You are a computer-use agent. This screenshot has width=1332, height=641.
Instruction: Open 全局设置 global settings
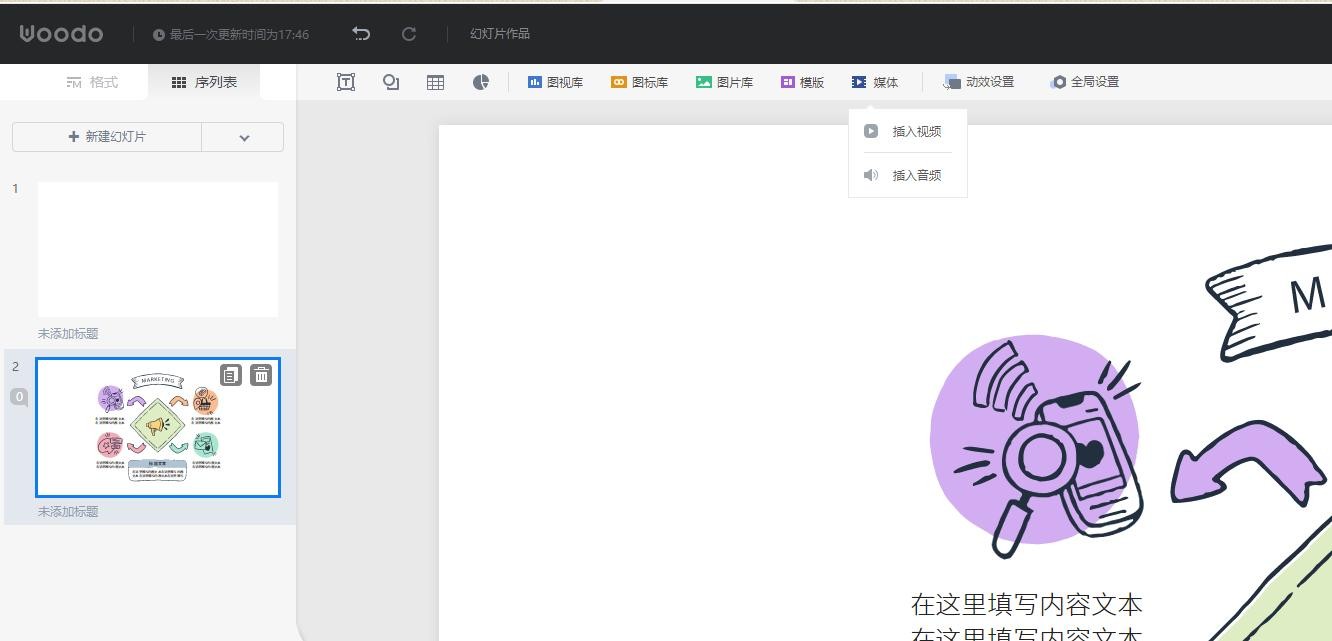coord(1085,82)
